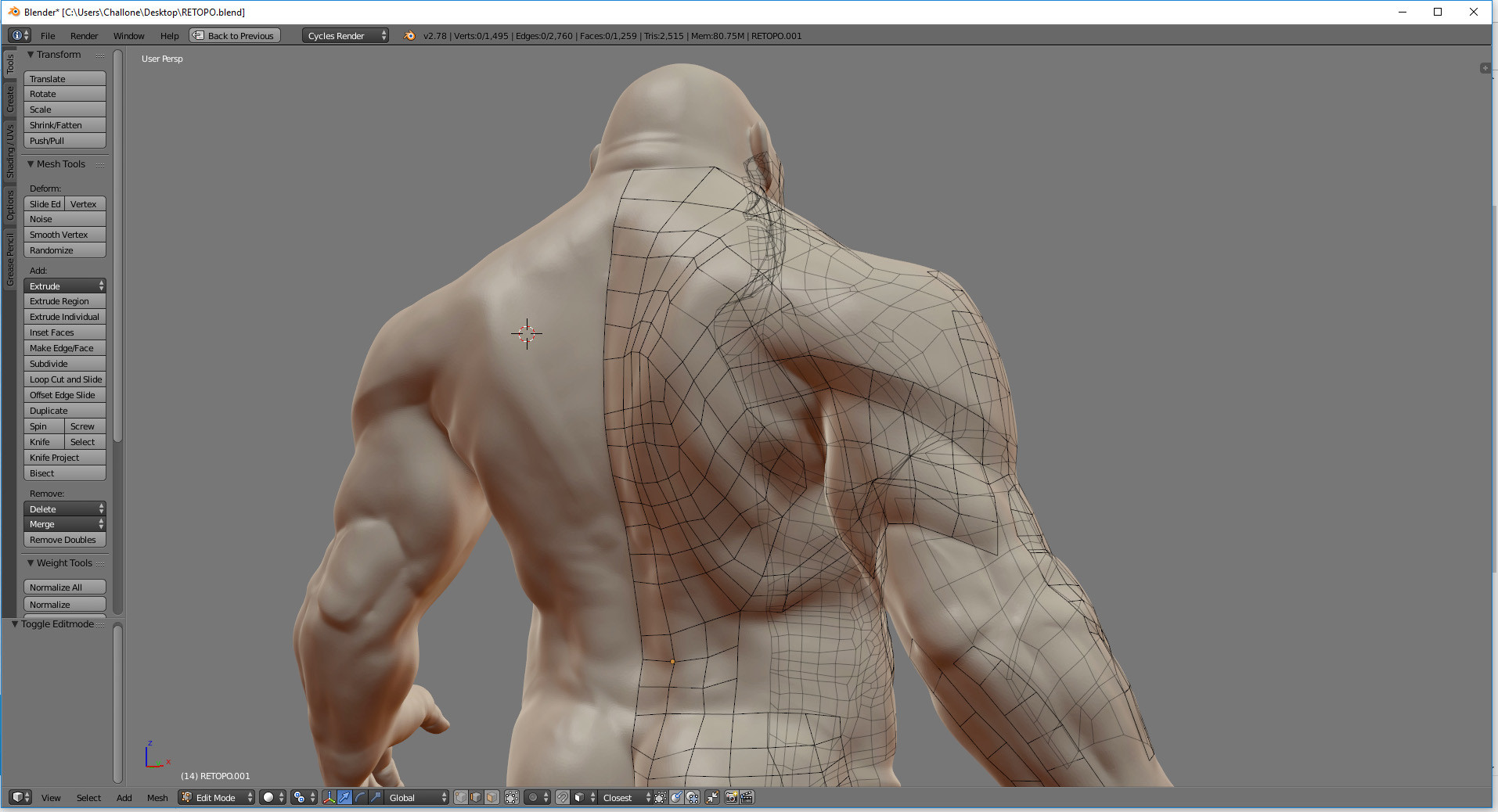The image size is (1498, 812).
Task: Toggle limit selection to visible
Action: (511, 797)
